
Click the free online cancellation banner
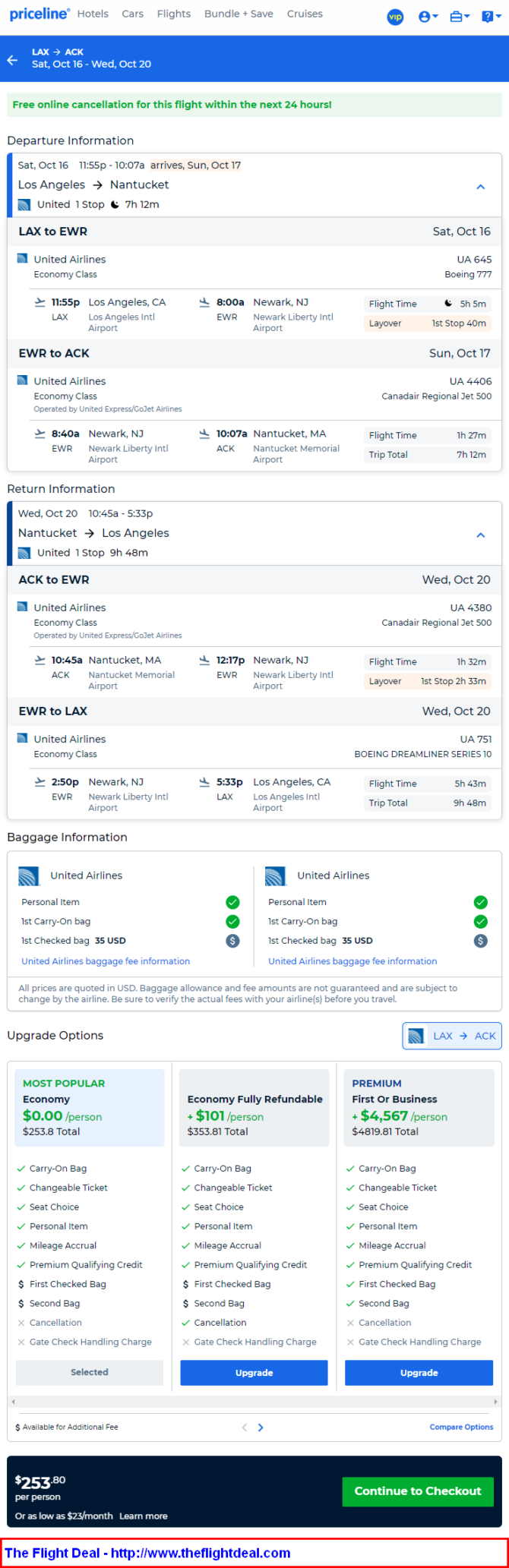254,105
